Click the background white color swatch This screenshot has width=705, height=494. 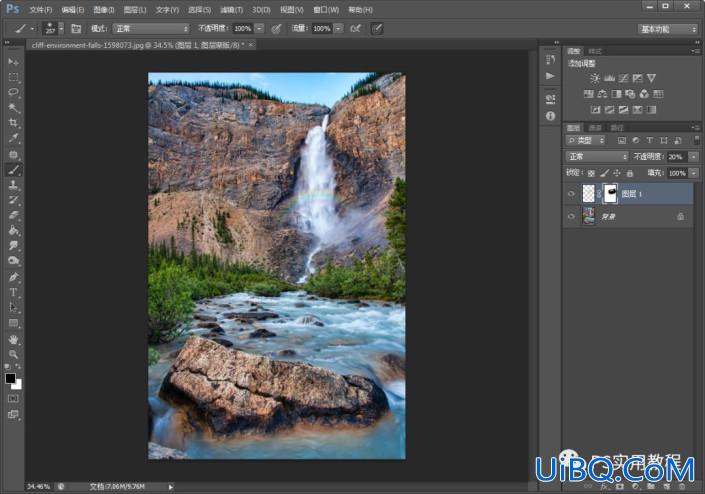tap(18, 385)
